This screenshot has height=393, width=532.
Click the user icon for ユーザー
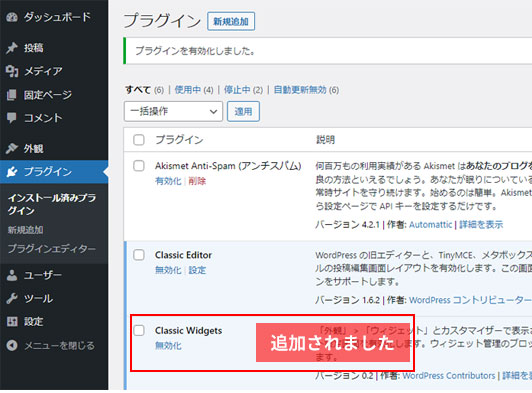click(x=12, y=275)
